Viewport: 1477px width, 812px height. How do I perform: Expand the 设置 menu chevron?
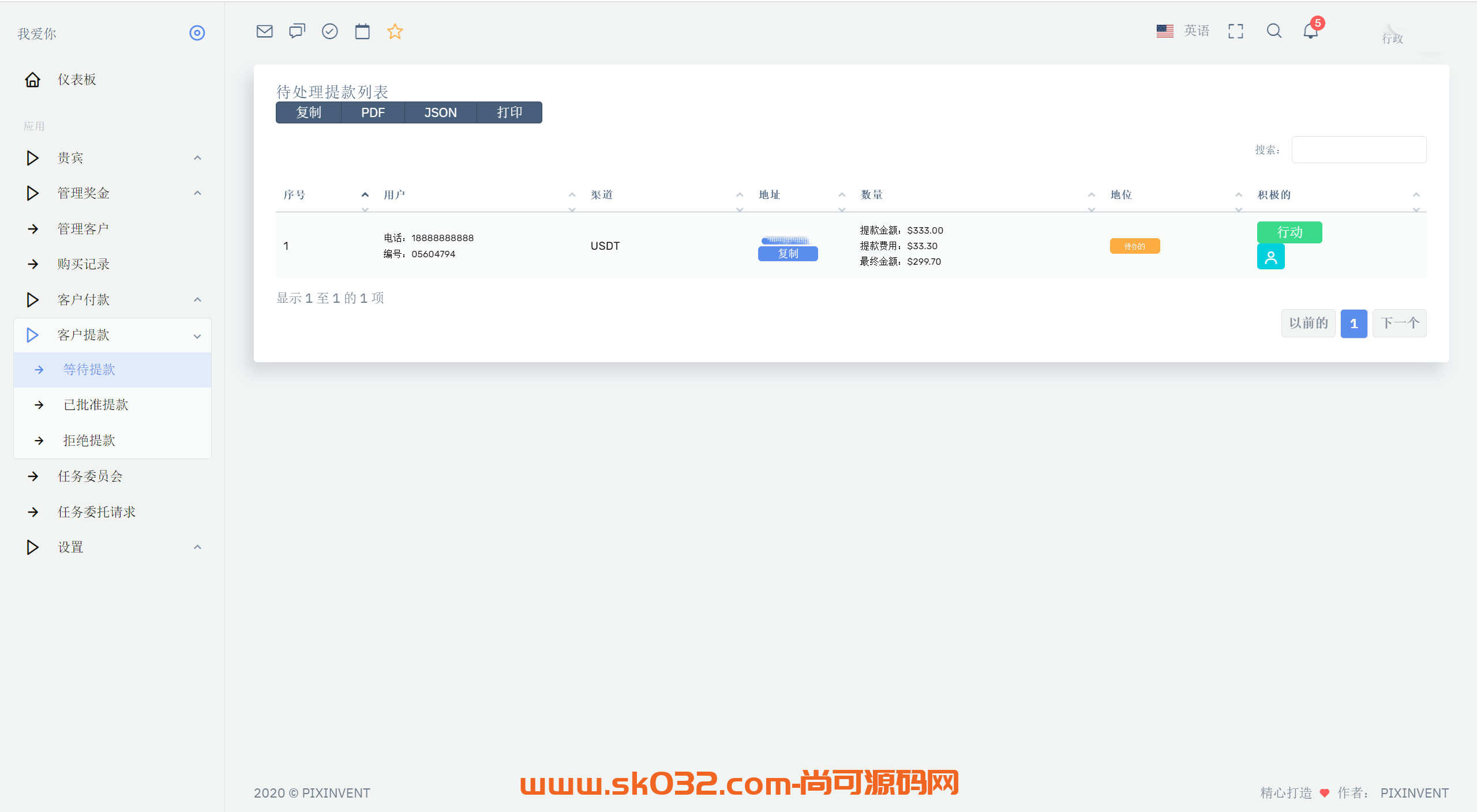coord(197,547)
